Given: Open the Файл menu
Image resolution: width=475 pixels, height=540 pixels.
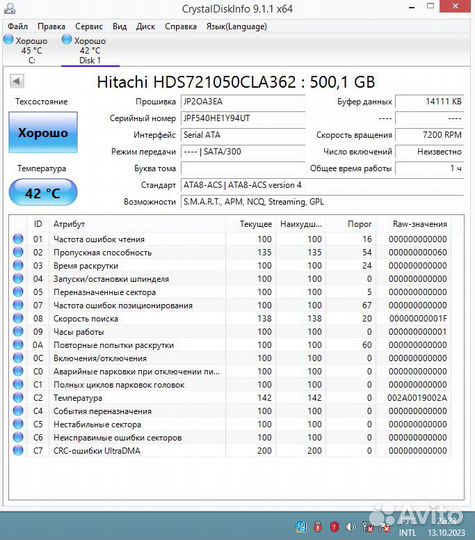Looking at the screenshot, I should 18,27.
